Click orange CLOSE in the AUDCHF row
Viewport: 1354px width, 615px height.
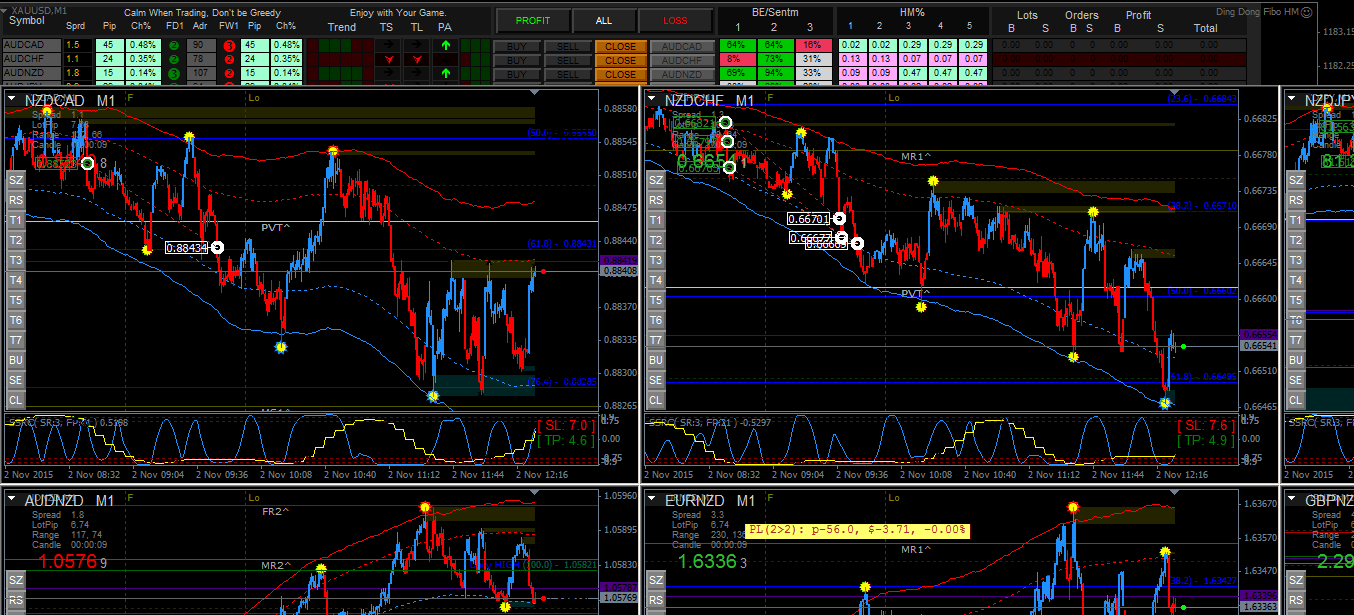(x=620, y=60)
